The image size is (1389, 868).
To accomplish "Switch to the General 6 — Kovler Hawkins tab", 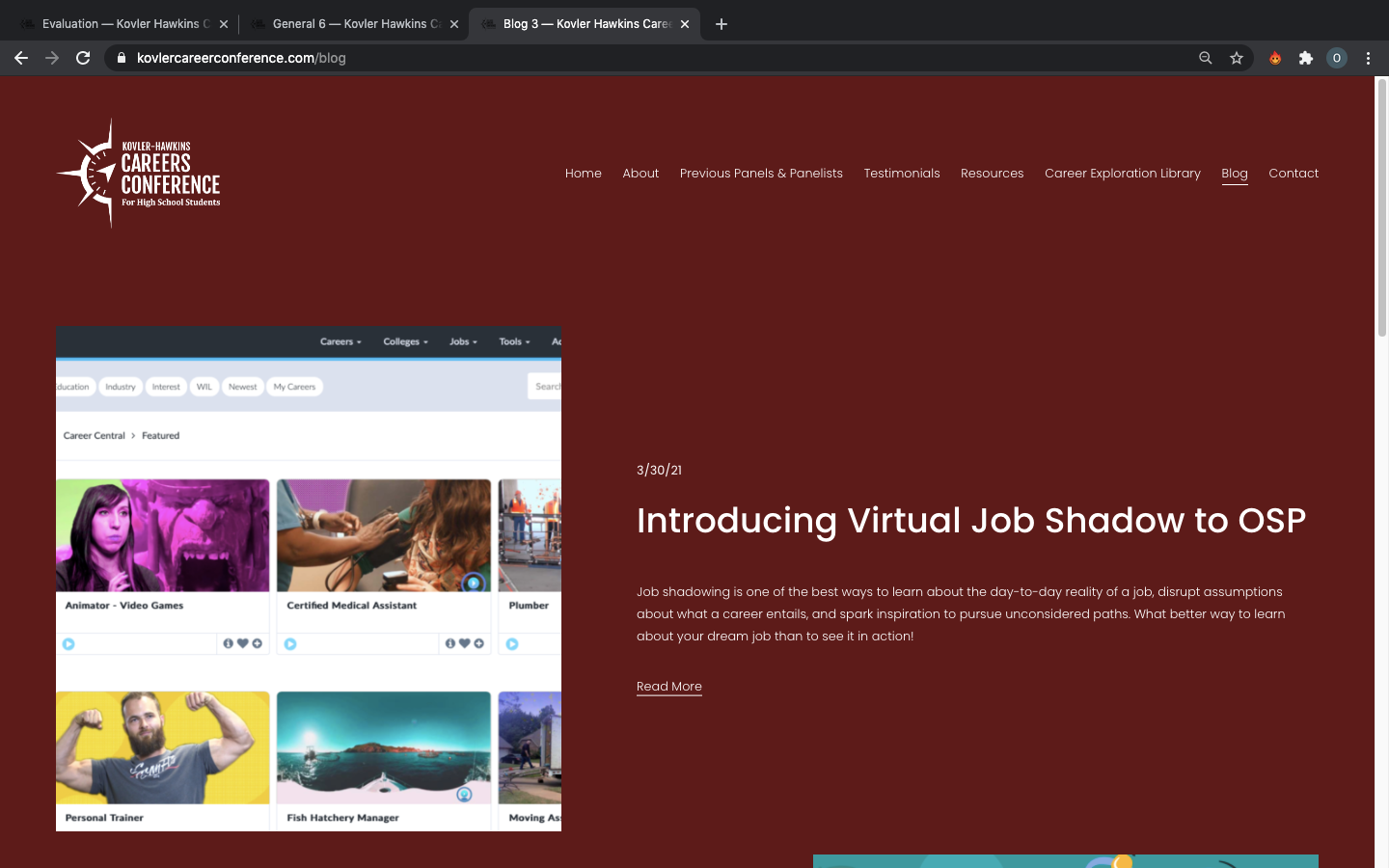I will pyautogui.click(x=353, y=24).
